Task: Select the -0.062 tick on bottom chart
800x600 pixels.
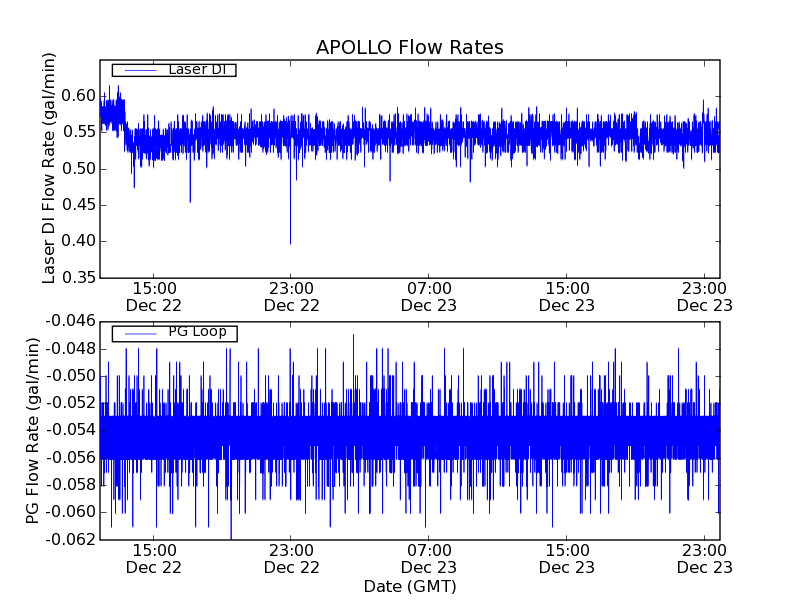Action: coord(71,539)
